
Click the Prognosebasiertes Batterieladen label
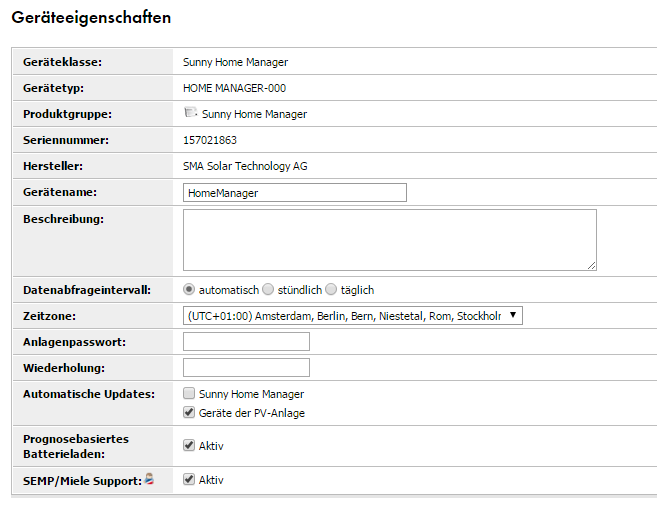[x=76, y=446]
